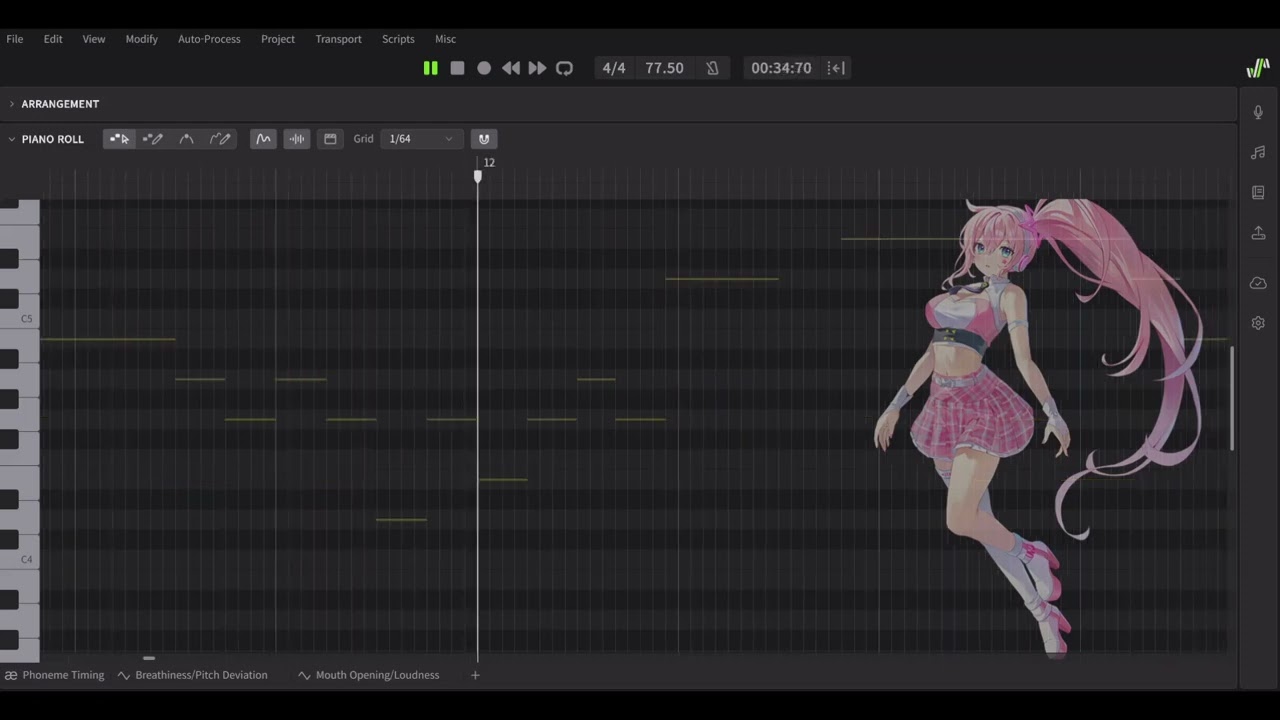Viewport: 1280px width, 720px height.
Task: Open the cloud license and updates panel
Action: (1258, 283)
